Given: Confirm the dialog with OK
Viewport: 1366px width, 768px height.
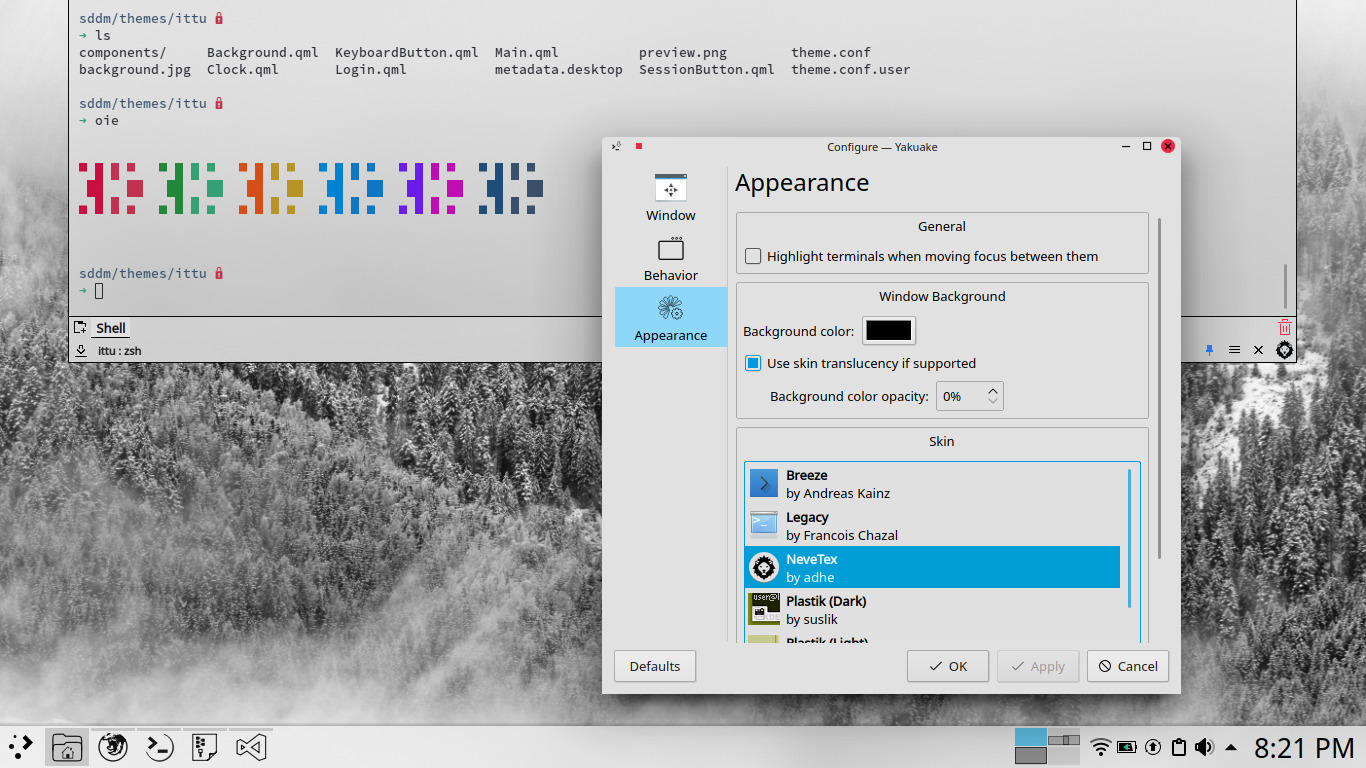Looking at the screenshot, I should coord(948,666).
